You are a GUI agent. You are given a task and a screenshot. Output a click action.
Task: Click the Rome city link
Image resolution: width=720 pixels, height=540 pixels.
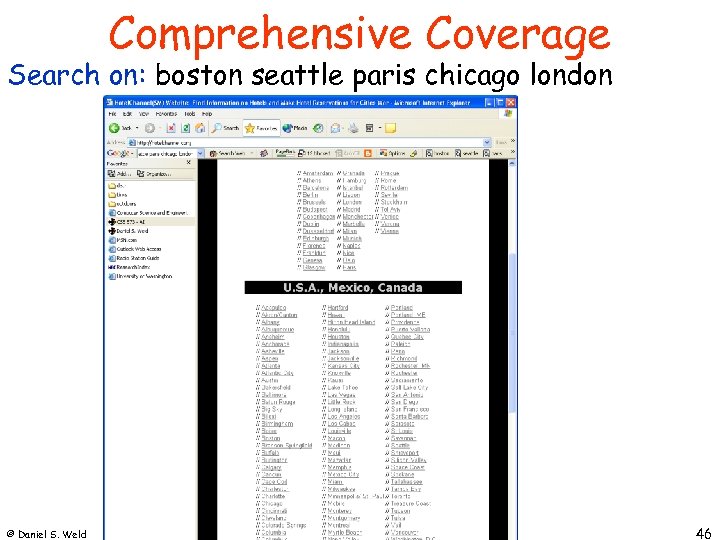[x=388, y=180]
